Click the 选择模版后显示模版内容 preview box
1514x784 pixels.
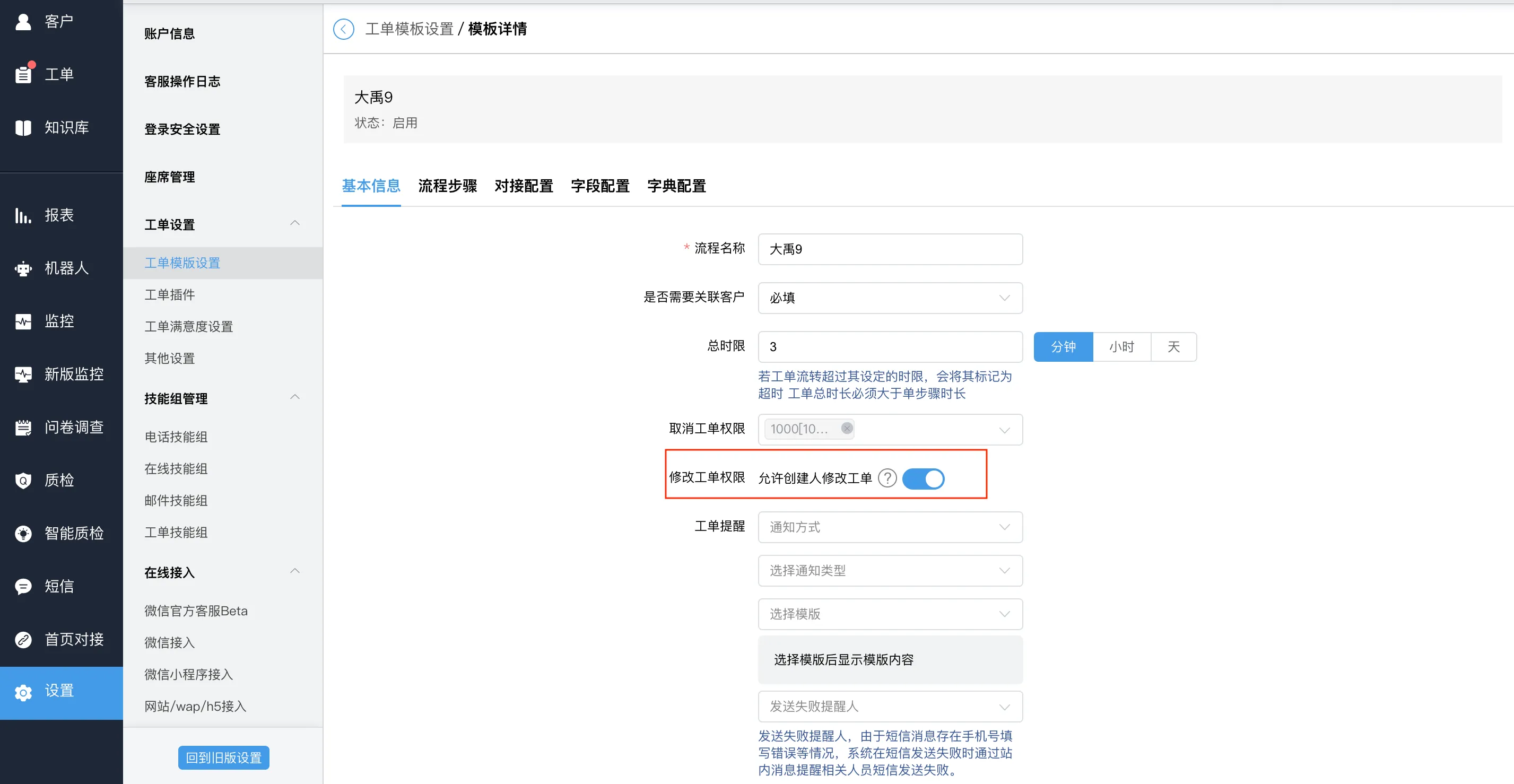(890, 659)
